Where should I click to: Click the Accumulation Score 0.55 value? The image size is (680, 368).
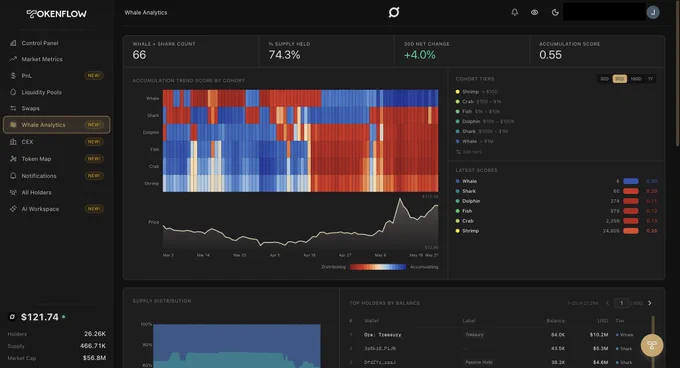550,55
